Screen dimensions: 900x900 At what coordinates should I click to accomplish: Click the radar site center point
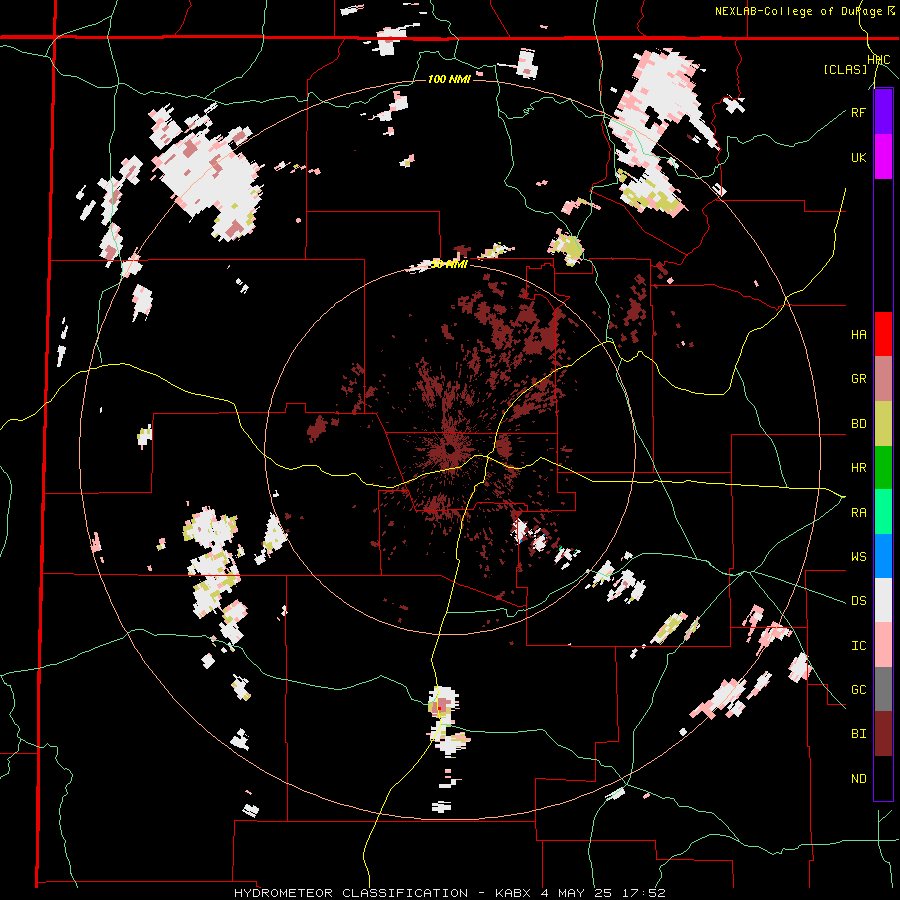pos(451,449)
